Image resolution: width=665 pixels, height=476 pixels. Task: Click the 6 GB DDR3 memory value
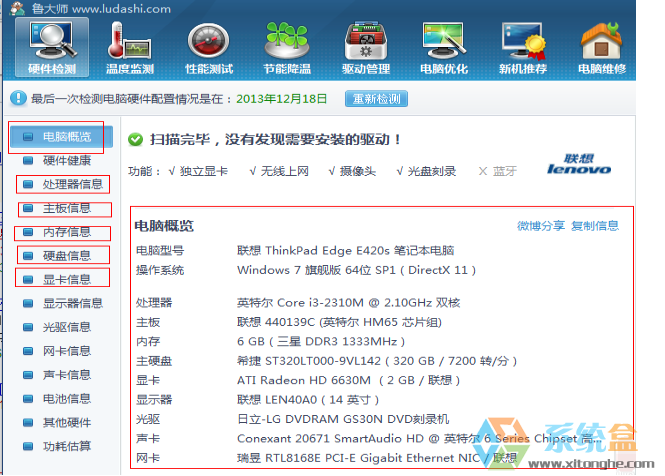tap(321, 342)
